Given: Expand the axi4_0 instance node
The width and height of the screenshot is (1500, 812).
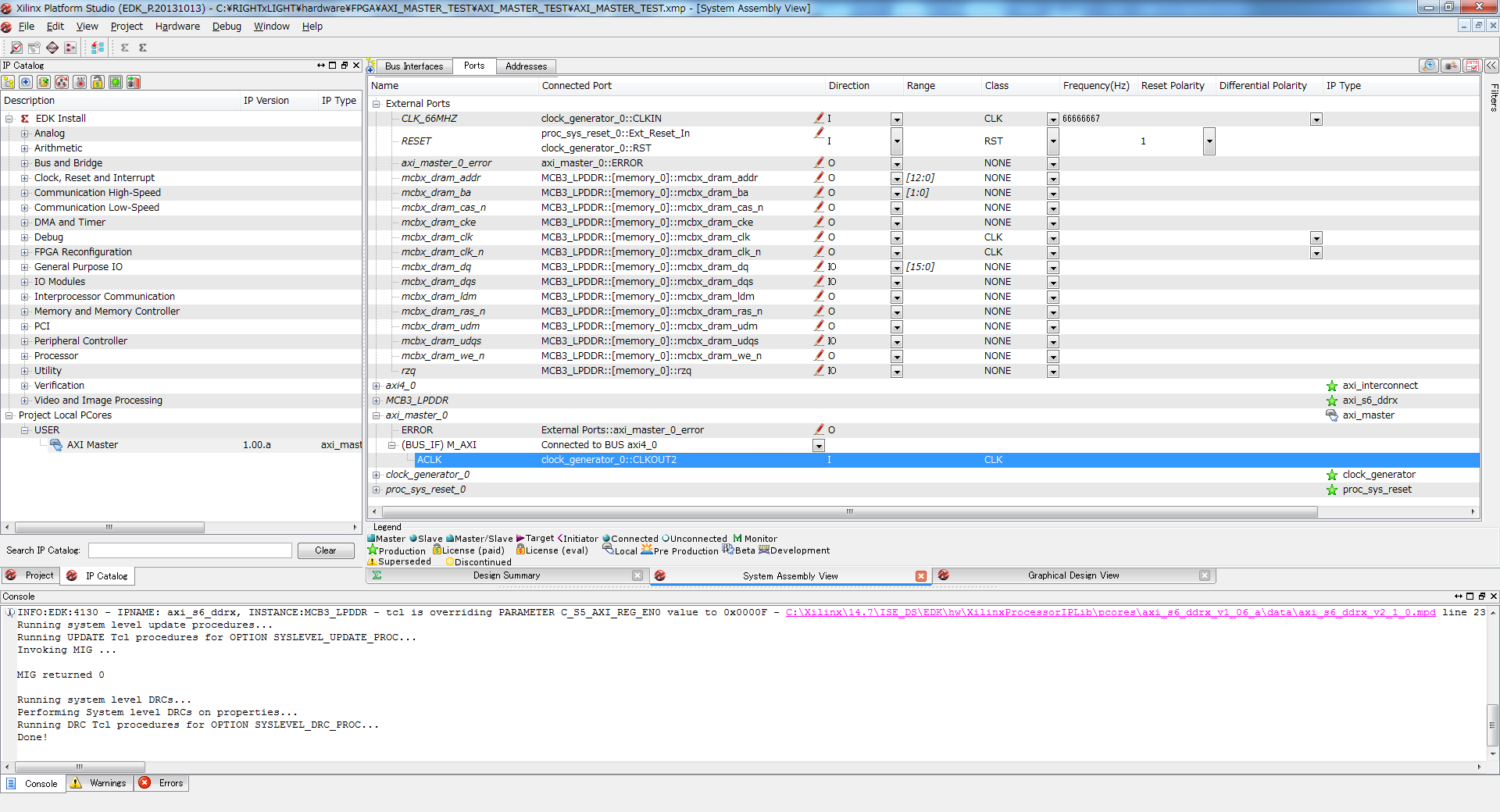Looking at the screenshot, I should 377,386.
